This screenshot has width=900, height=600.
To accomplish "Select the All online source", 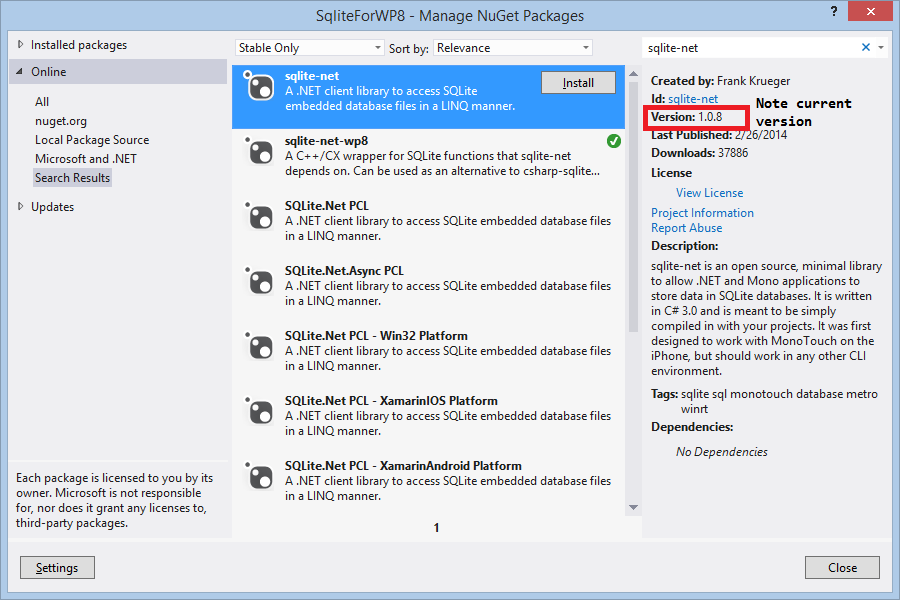I will [42, 102].
